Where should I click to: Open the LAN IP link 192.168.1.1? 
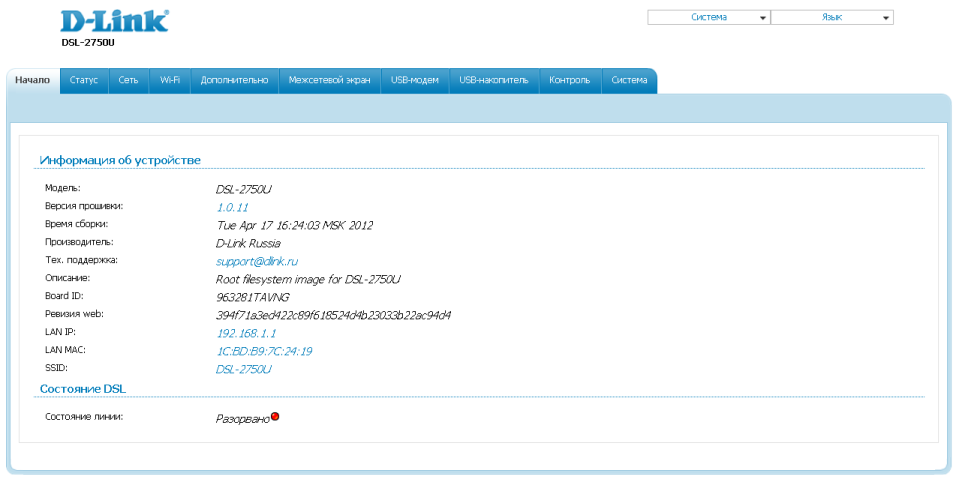click(x=246, y=333)
